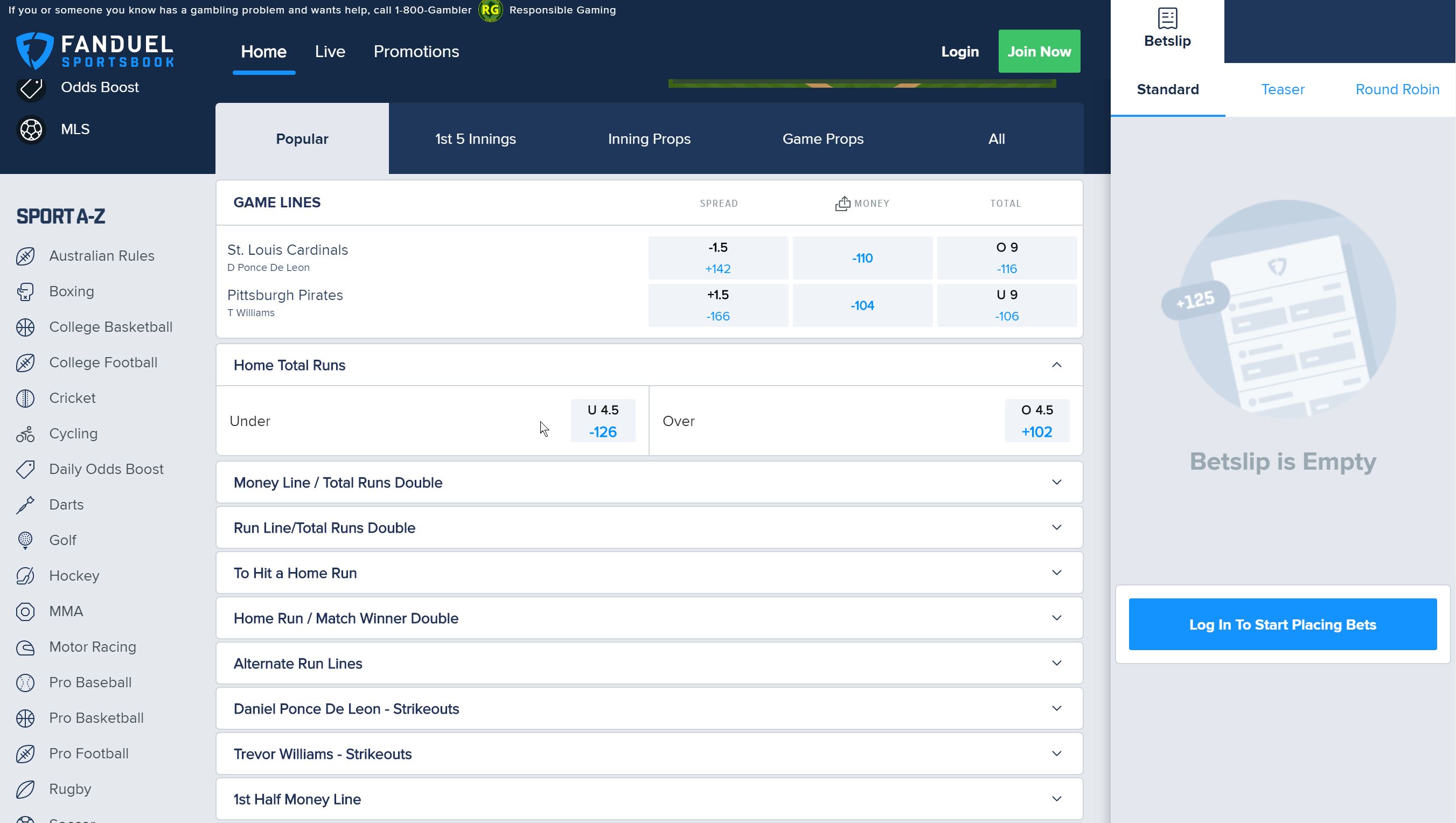Select Cardinals moneyline -110

pos(862,258)
